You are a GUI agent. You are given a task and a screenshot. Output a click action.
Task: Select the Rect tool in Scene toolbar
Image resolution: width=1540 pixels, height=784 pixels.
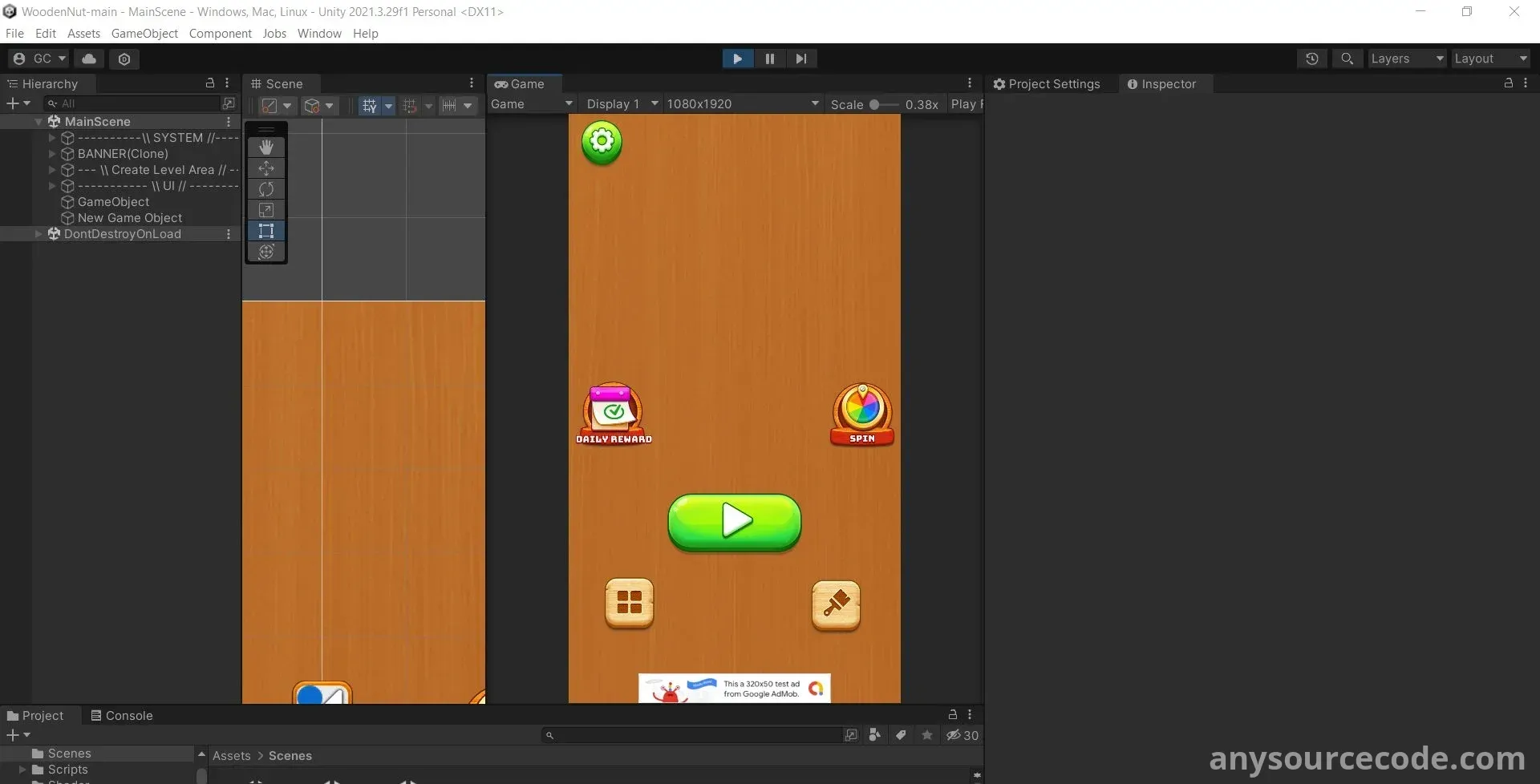pos(266,231)
